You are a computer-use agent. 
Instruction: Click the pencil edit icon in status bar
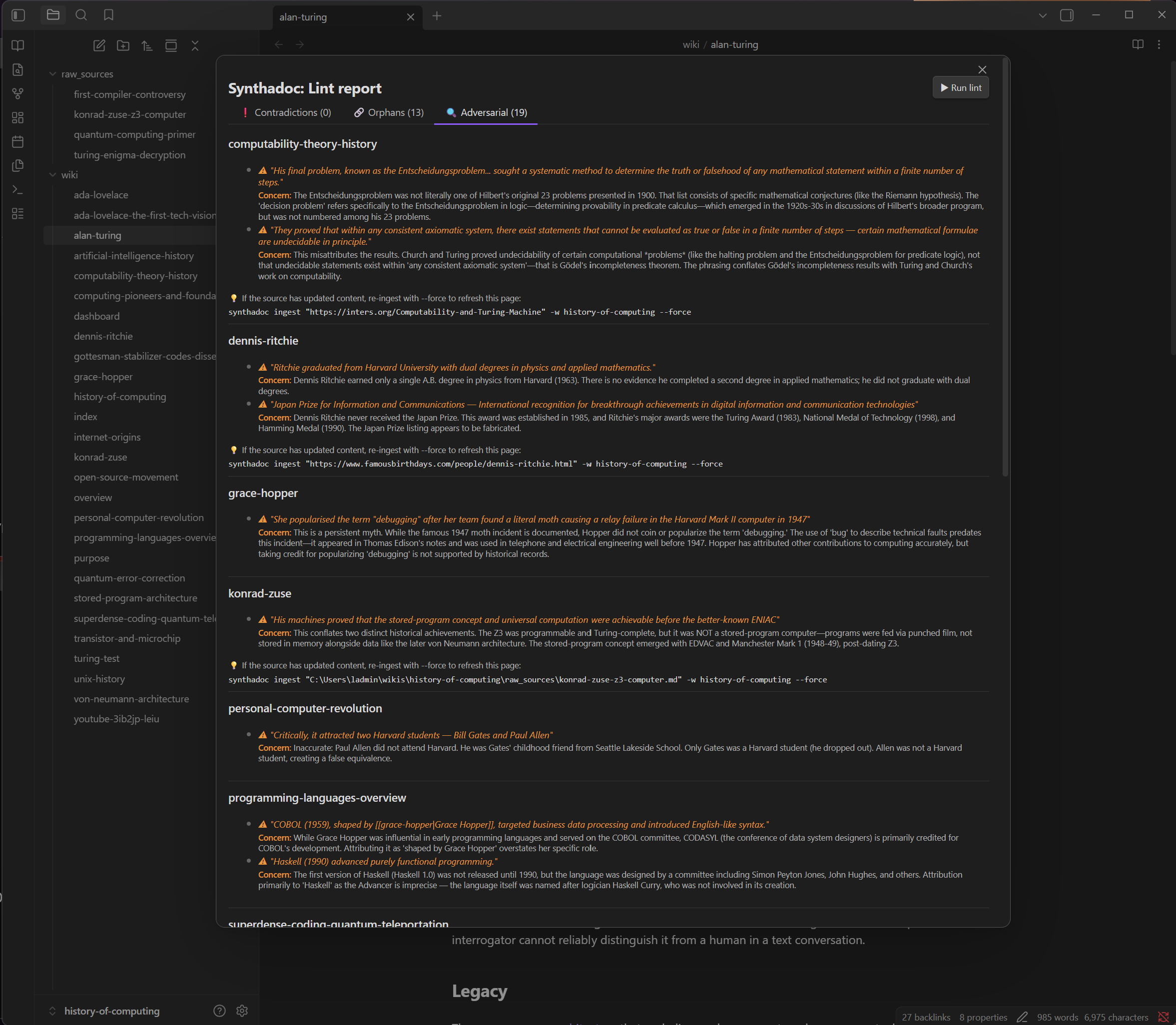(x=1022, y=1017)
